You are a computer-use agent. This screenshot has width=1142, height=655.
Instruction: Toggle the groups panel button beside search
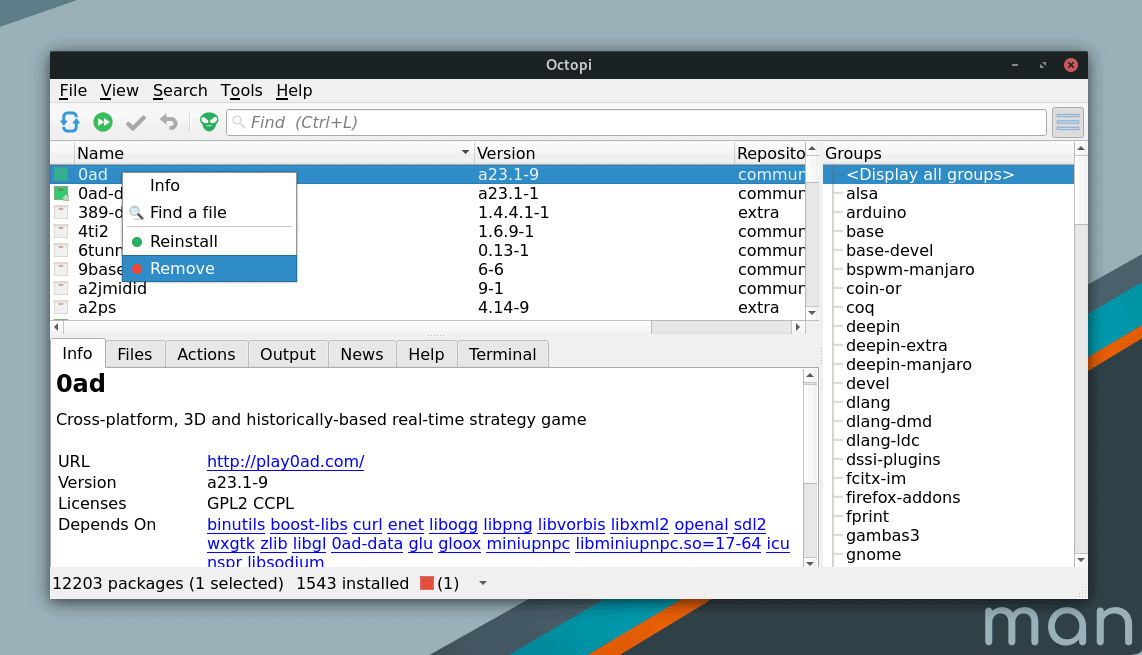1068,122
